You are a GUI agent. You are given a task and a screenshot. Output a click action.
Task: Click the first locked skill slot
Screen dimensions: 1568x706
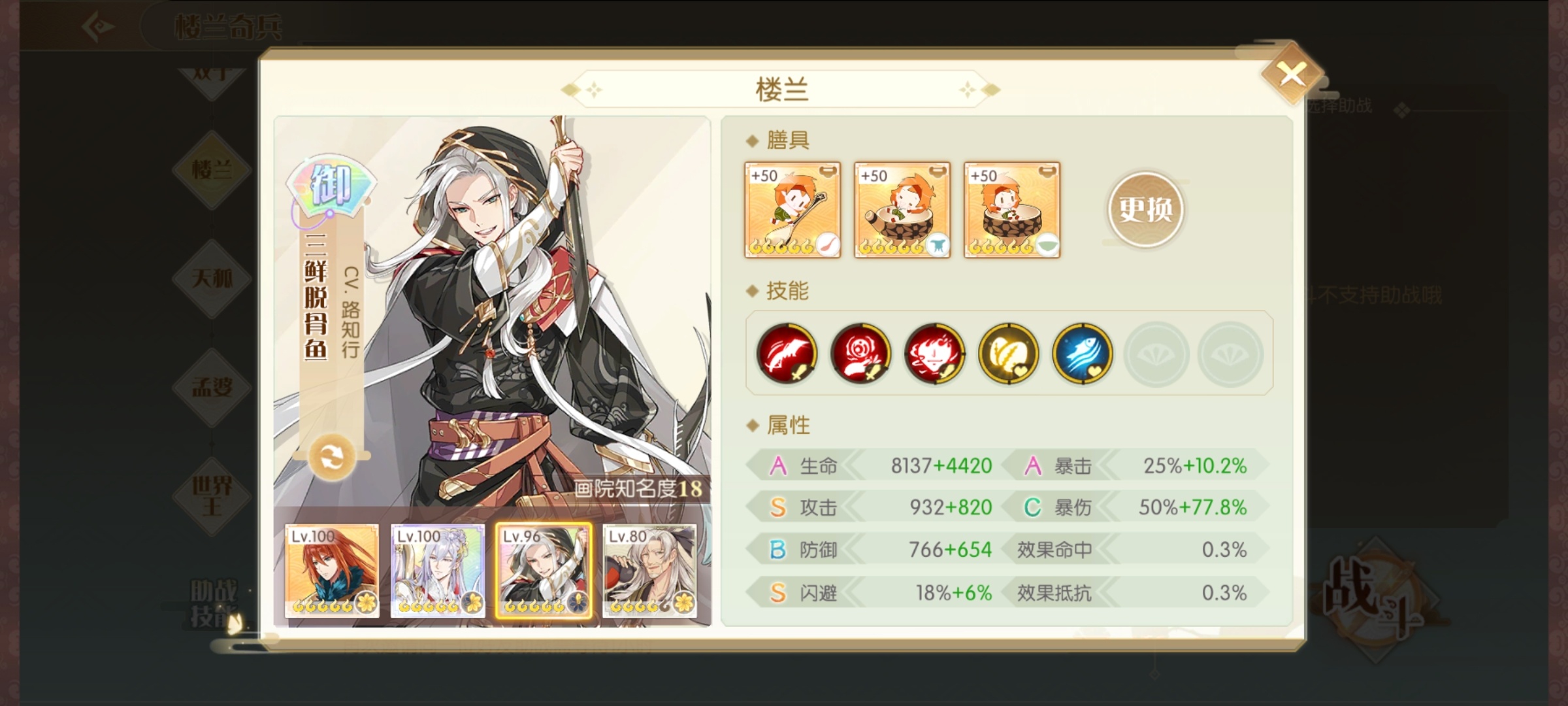click(1156, 354)
